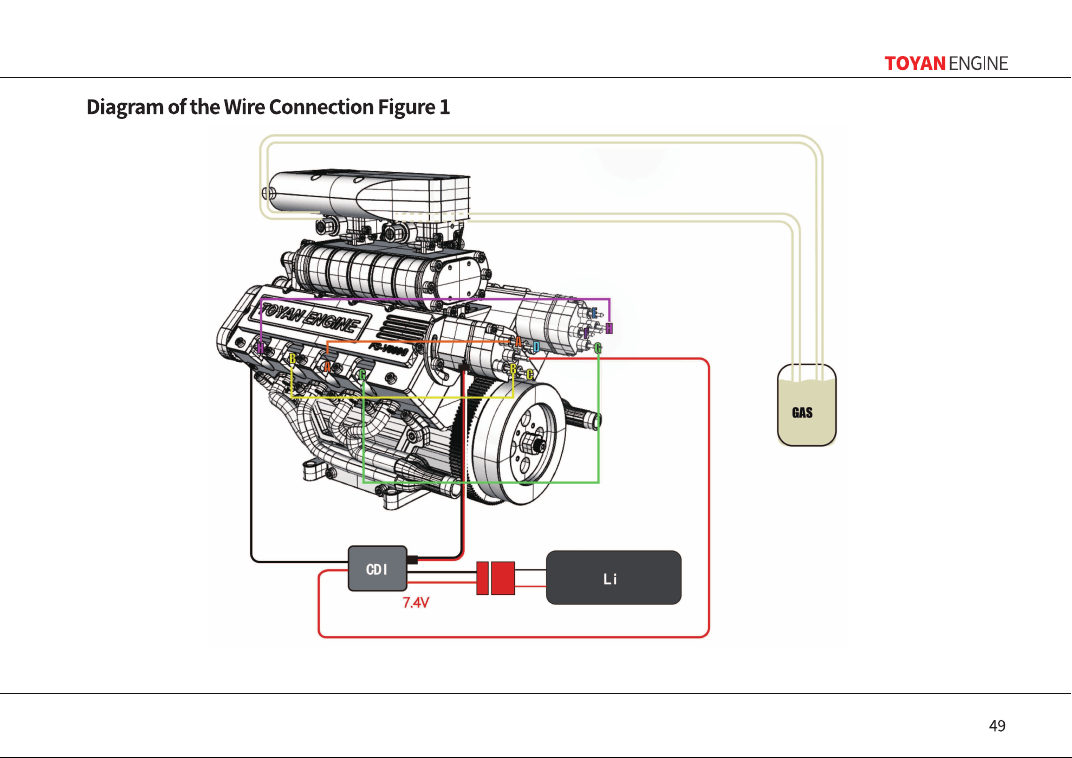Click the TOYAN ENGINE valve cover lettering
The width and height of the screenshot is (1072, 758).
tap(312, 319)
